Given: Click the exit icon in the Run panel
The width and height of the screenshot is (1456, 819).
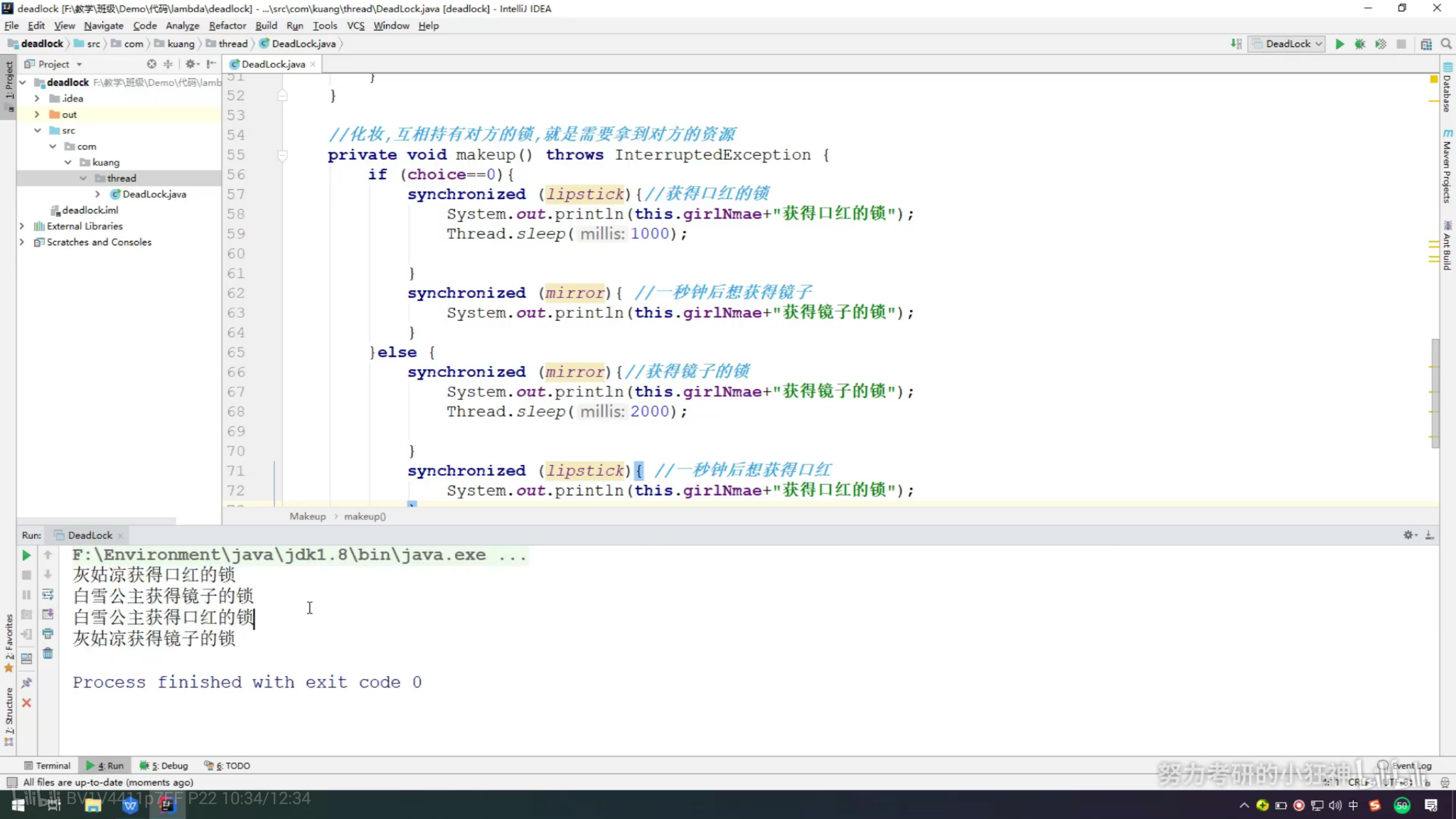Looking at the screenshot, I should [26, 634].
